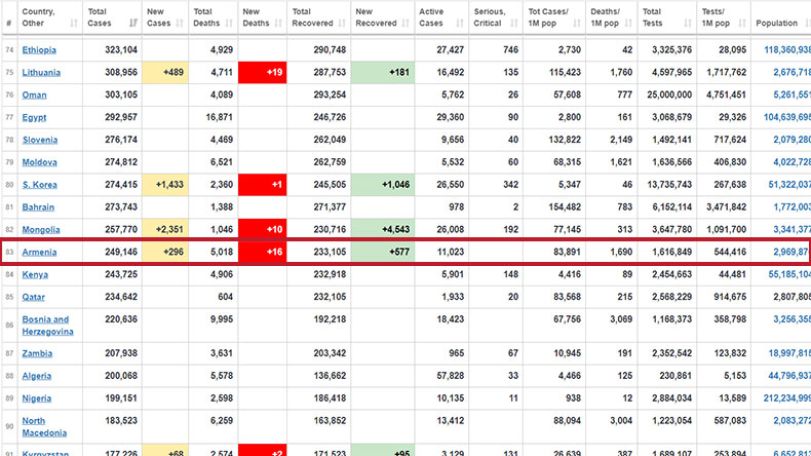Click sort arrows on Total Recovered header

[x=342, y=23]
